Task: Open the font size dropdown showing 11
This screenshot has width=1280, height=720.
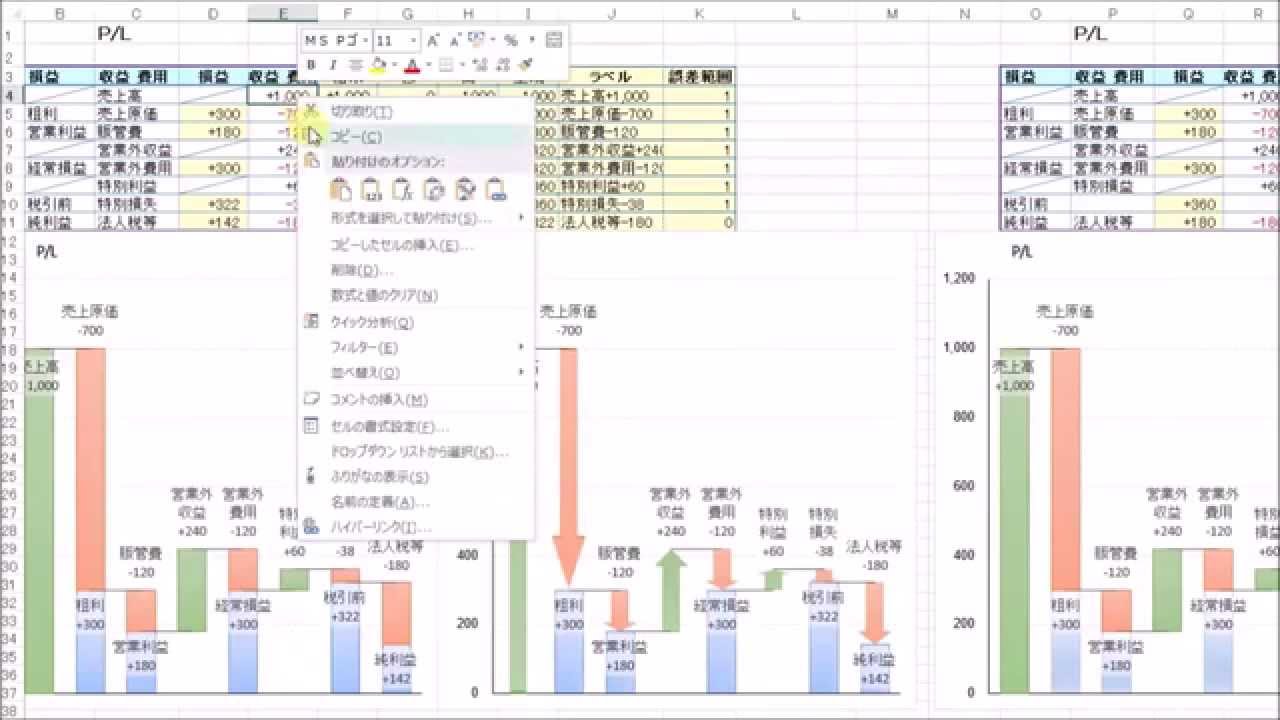Action: point(413,40)
